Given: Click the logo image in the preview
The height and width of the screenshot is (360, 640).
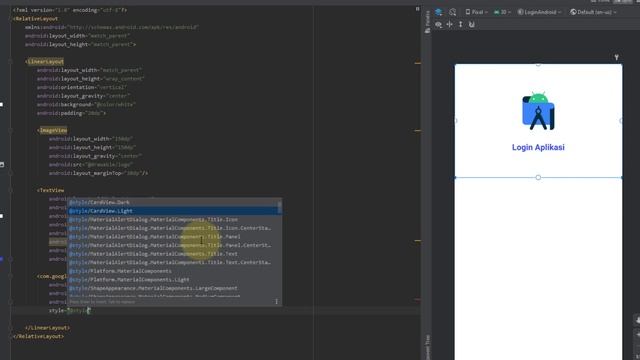Looking at the screenshot, I should (x=538, y=111).
